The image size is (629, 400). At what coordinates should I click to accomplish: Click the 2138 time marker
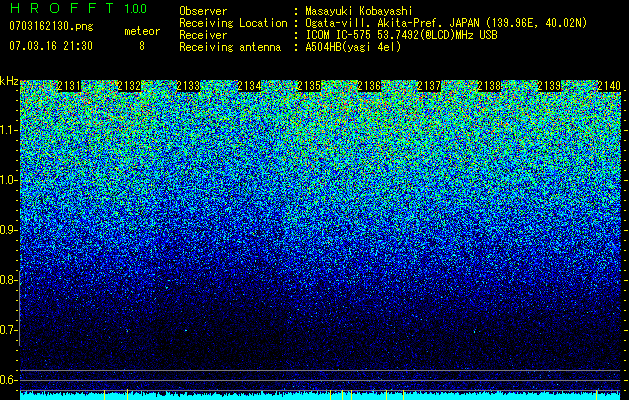[x=489, y=86]
